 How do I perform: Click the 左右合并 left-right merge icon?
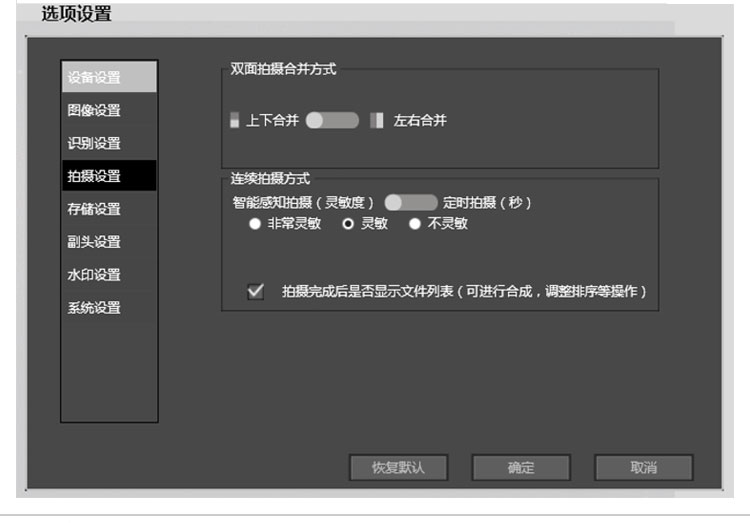[x=376, y=120]
